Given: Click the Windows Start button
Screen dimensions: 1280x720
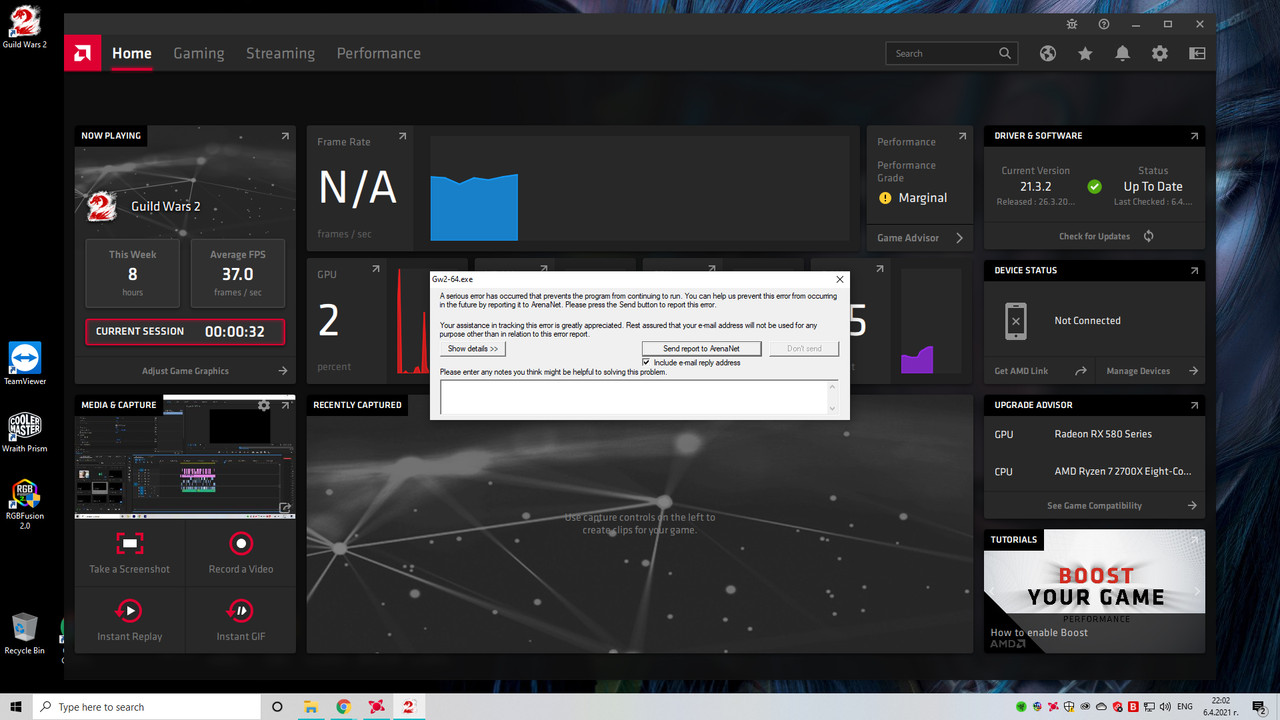Looking at the screenshot, I should tap(16, 706).
